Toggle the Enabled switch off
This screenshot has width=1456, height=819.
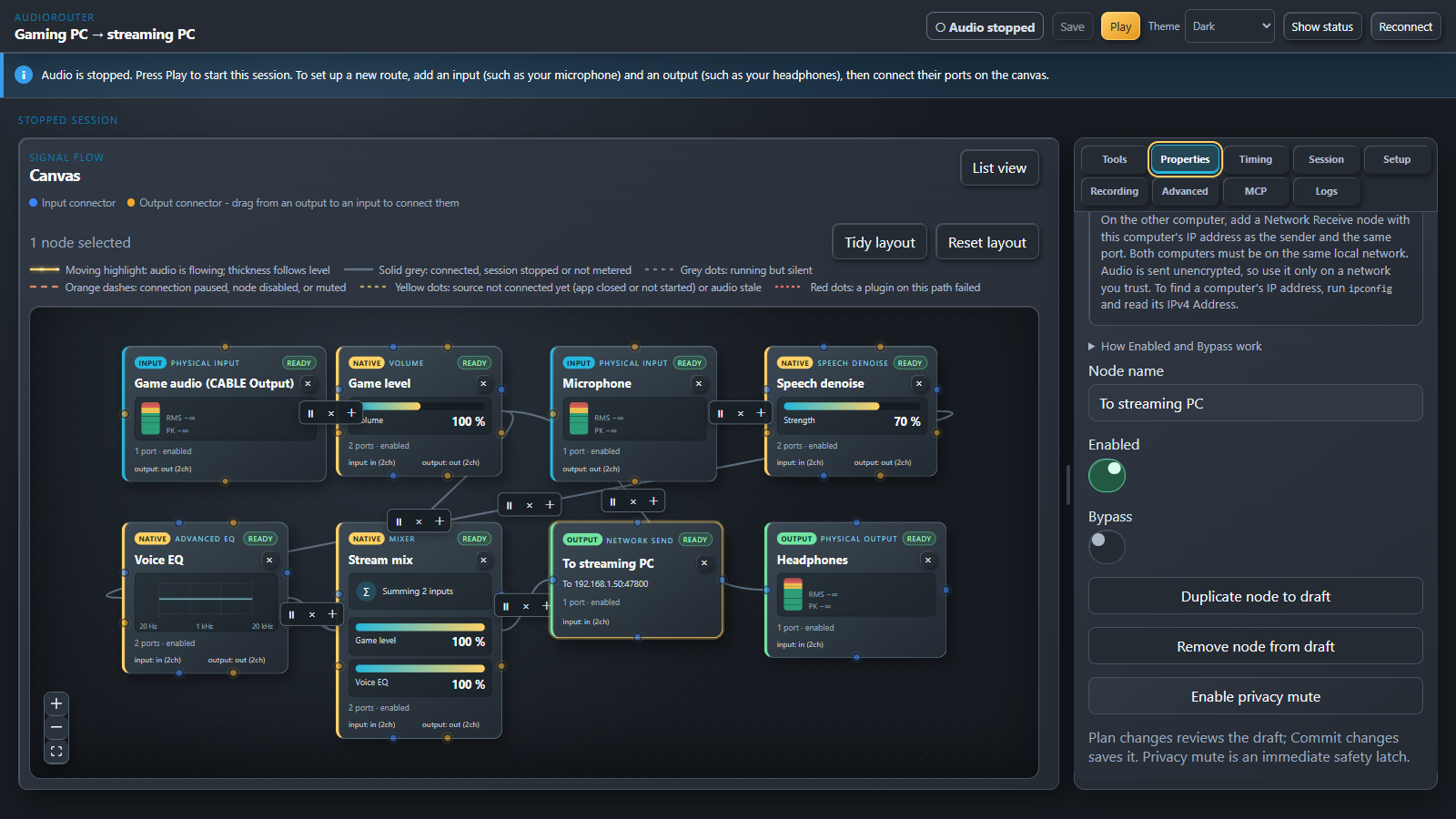point(1107,475)
